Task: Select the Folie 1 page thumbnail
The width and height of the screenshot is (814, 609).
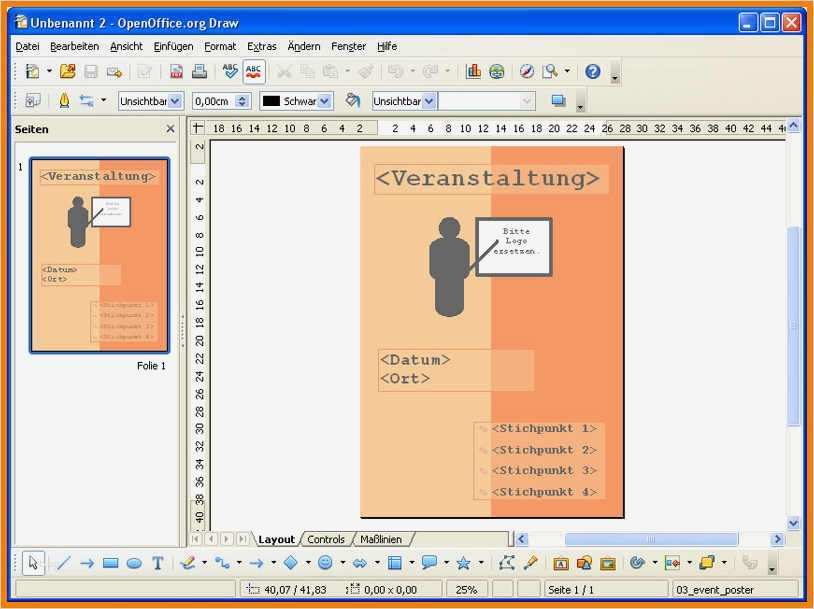Action: 100,255
